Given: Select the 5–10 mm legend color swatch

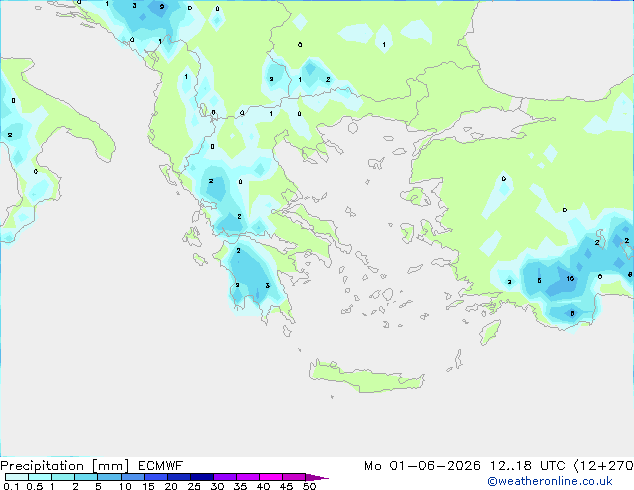Looking at the screenshot, I should tap(109, 477).
